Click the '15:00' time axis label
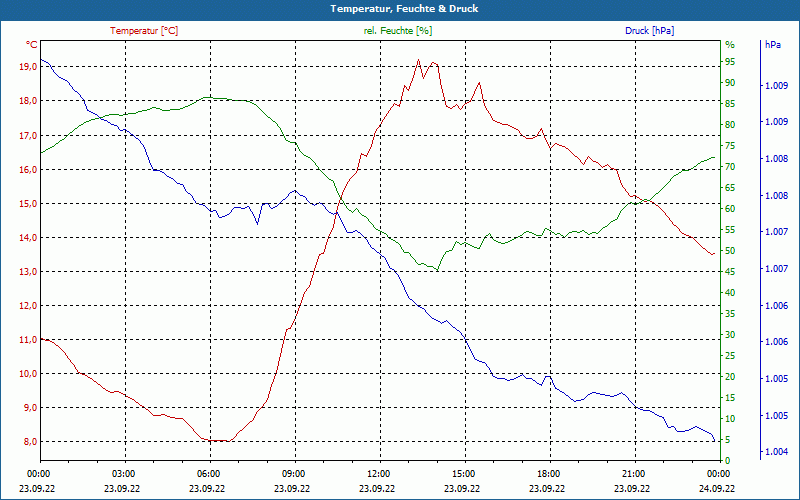Image resolution: width=800 pixels, height=500 pixels. [x=462, y=474]
